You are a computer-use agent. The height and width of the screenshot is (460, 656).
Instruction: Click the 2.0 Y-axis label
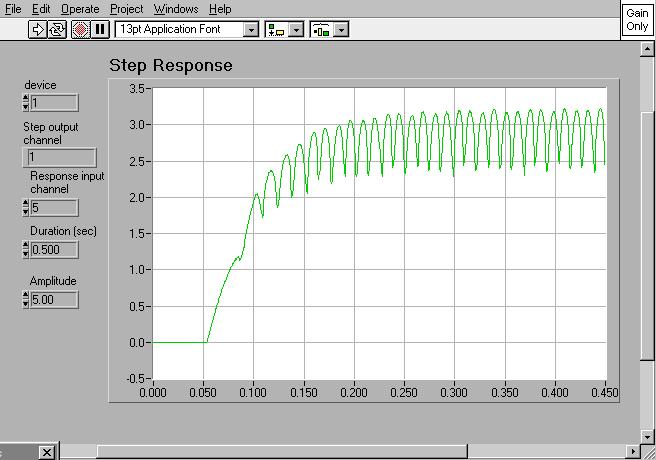[x=136, y=197]
